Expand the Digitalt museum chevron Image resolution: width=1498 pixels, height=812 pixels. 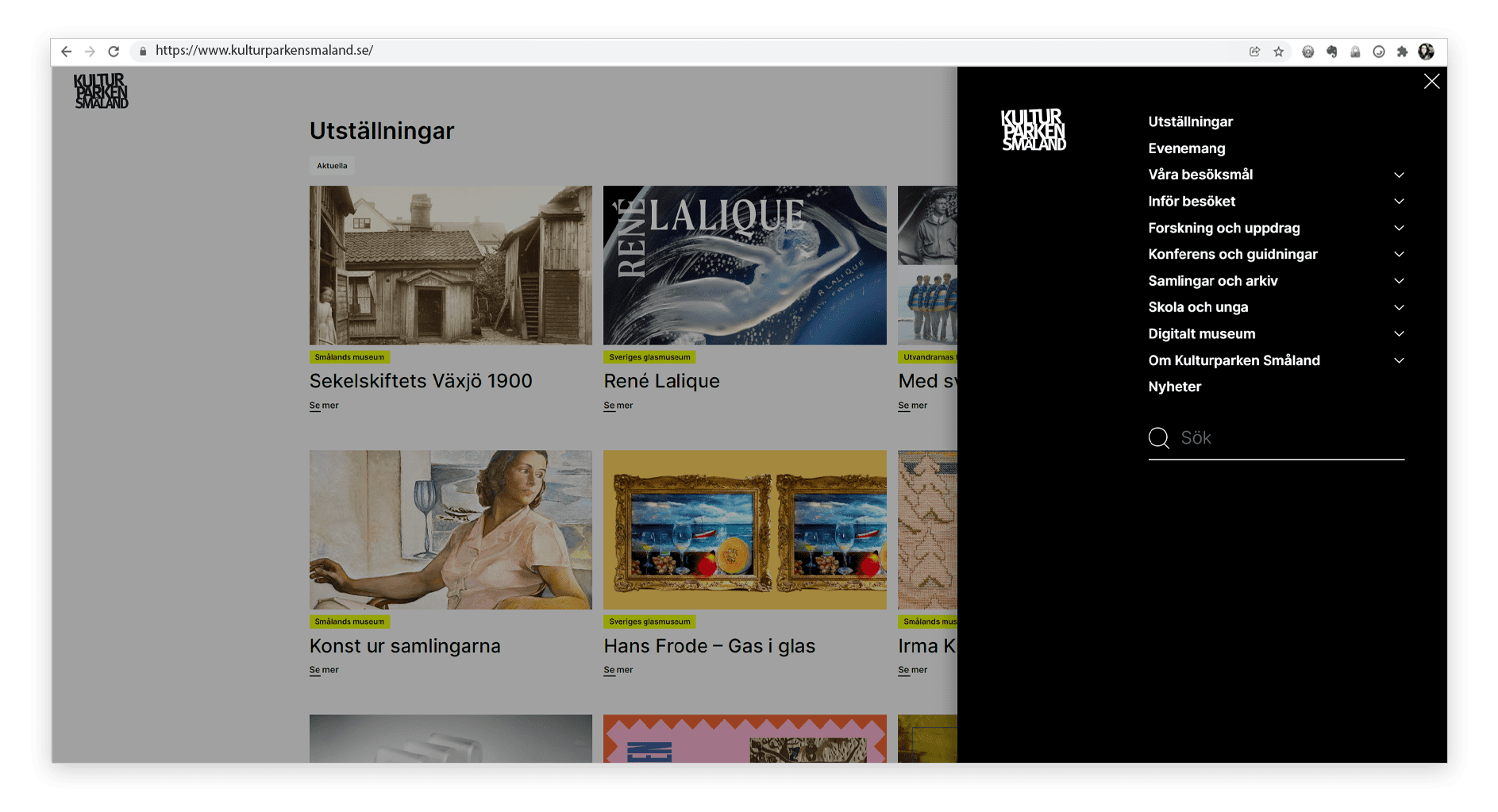tap(1399, 334)
